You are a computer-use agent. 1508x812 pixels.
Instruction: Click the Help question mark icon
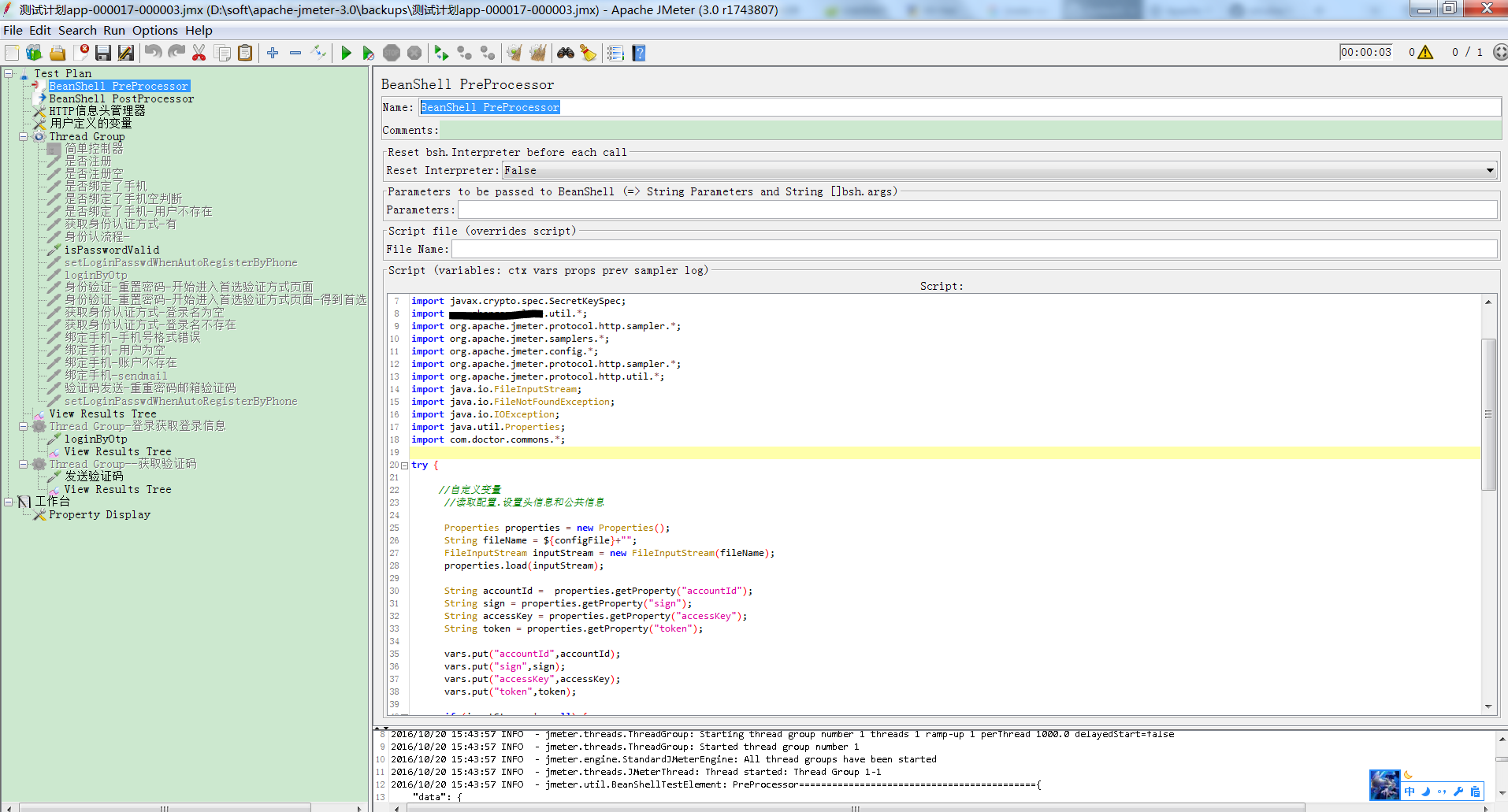tap(639, 53)
